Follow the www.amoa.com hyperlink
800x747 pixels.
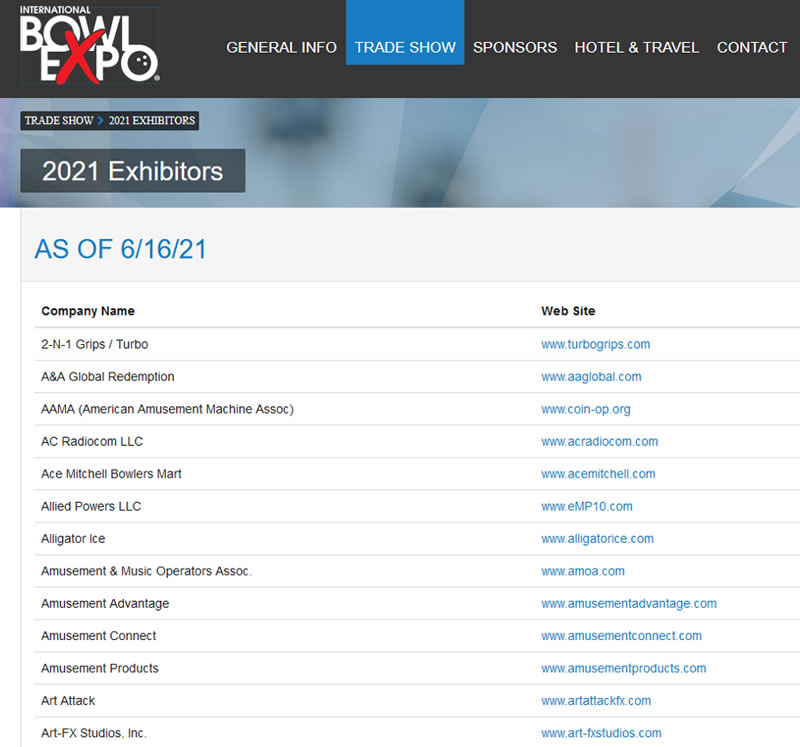point(583,571)
